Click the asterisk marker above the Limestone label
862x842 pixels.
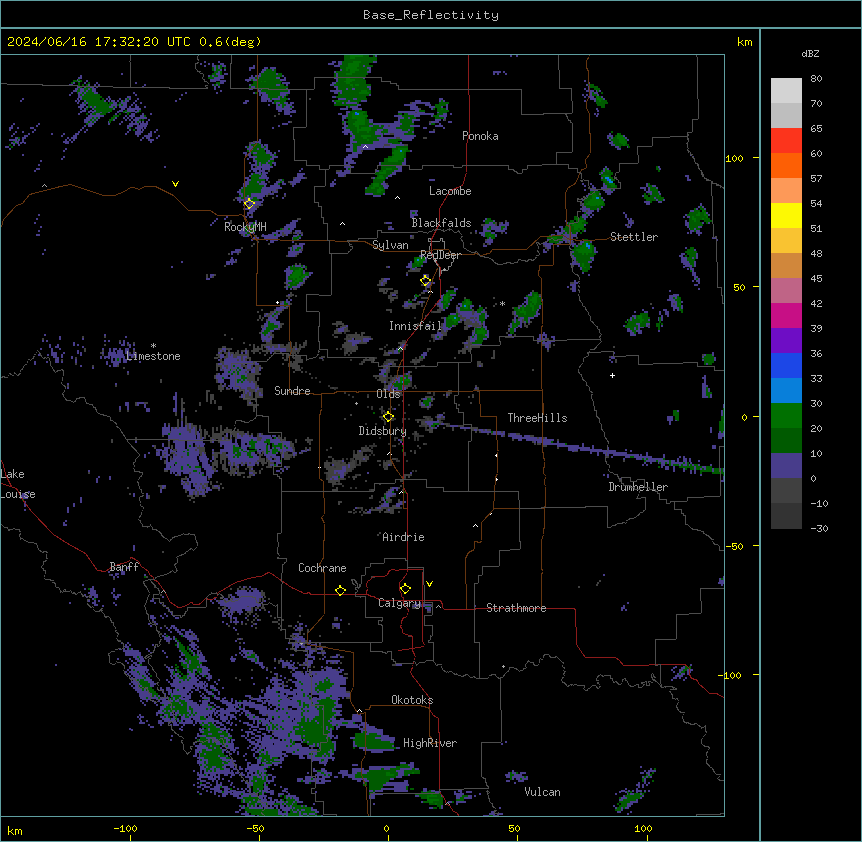(x=153, y=346)
